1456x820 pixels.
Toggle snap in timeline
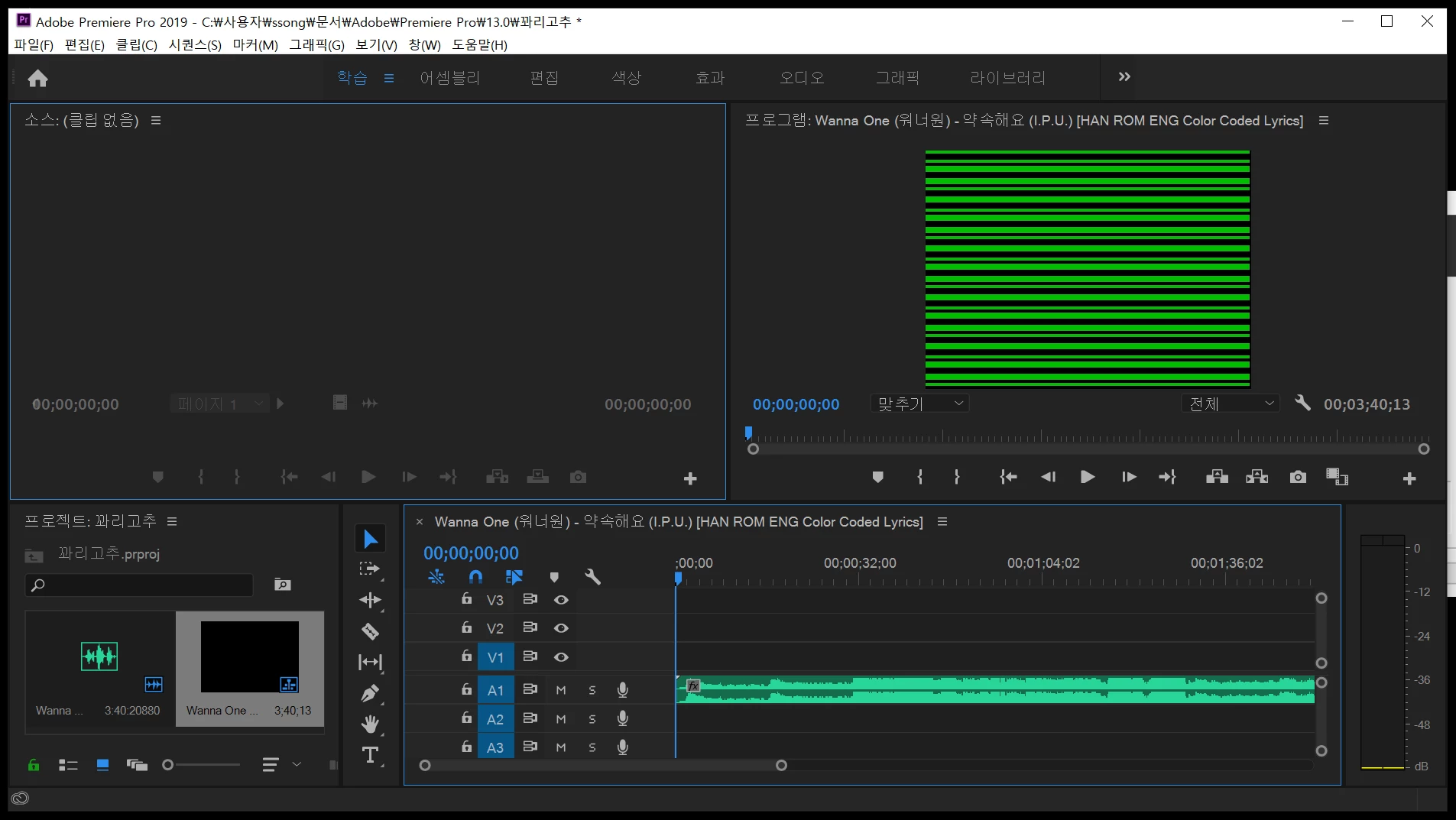tap(475, 577)
